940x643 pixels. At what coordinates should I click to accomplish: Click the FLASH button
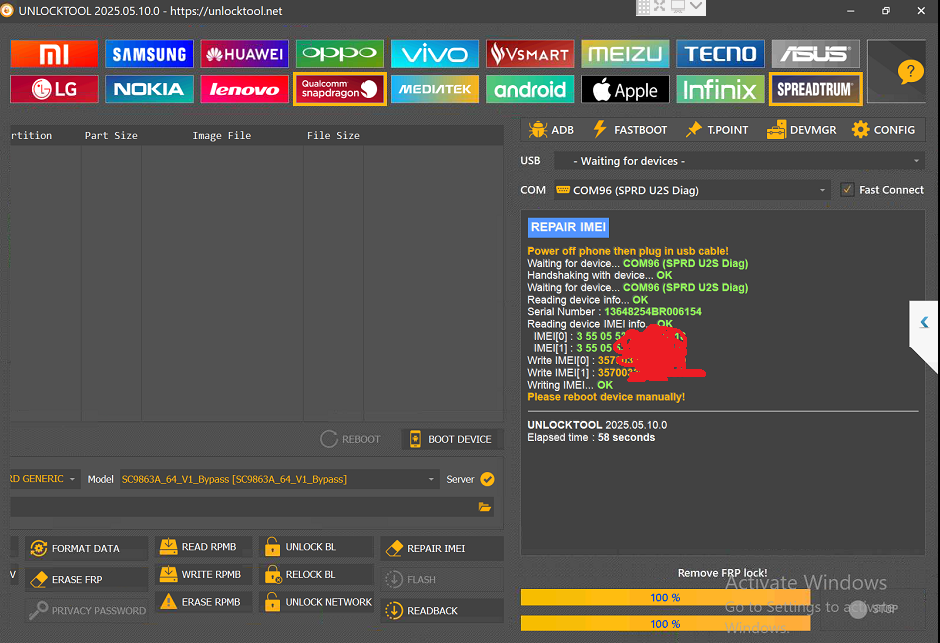(442, 579)
